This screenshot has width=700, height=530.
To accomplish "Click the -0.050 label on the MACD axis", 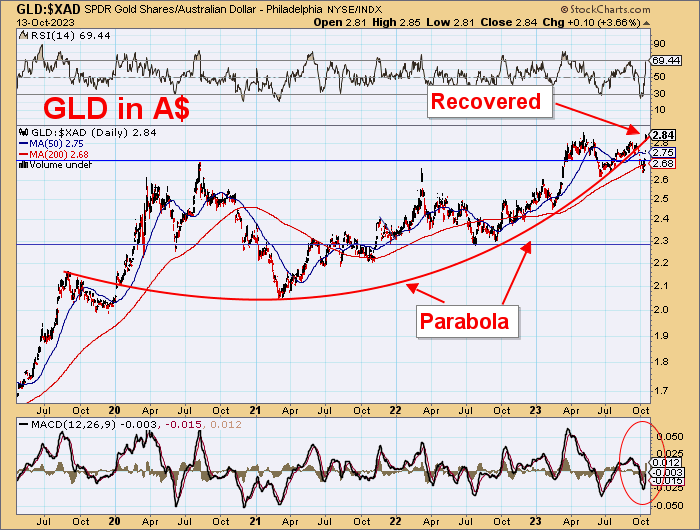I will (668, 506).
